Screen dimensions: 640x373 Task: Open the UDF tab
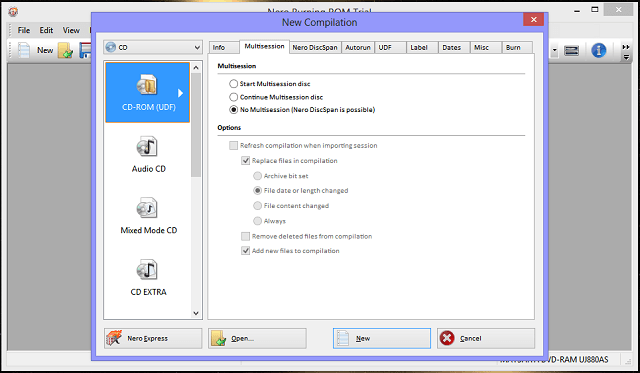point(391,47)
